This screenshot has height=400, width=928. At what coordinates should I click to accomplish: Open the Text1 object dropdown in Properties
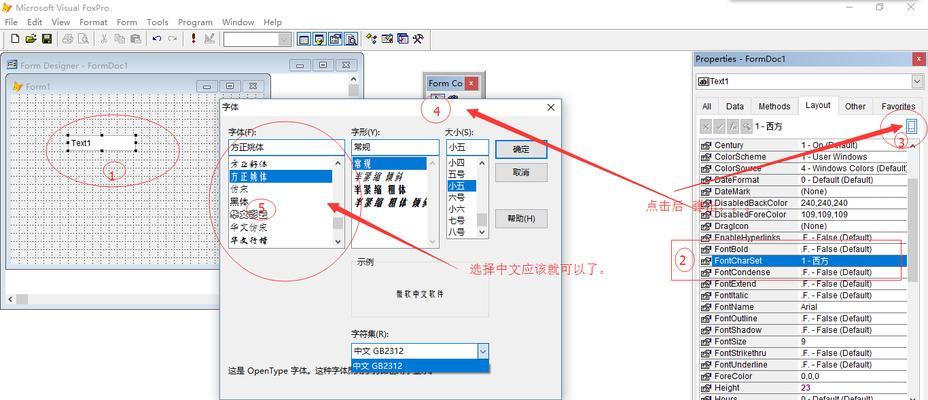pyautogui.click(x=917, y=81)
